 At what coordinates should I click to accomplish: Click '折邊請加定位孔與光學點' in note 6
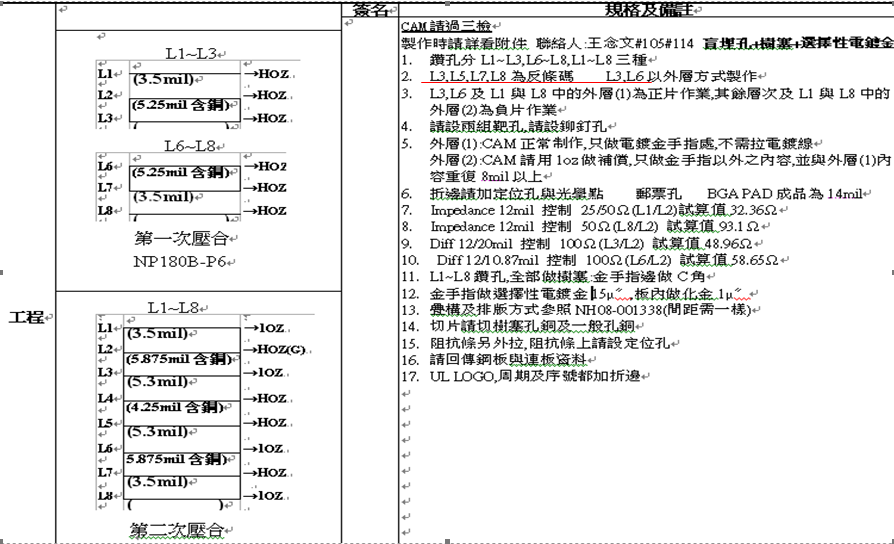point(516,194)
